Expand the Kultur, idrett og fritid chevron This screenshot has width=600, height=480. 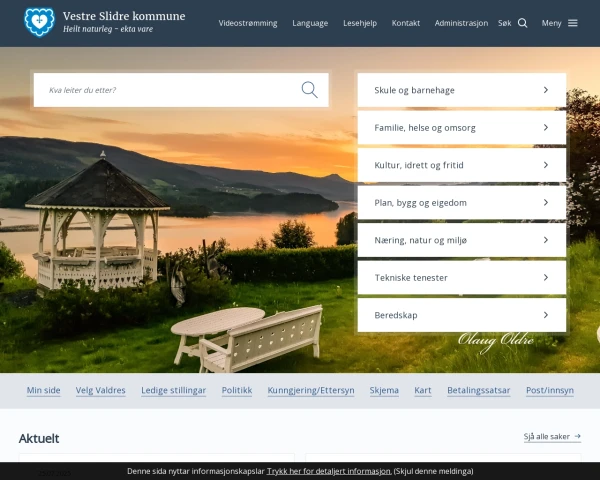point(546,165)
